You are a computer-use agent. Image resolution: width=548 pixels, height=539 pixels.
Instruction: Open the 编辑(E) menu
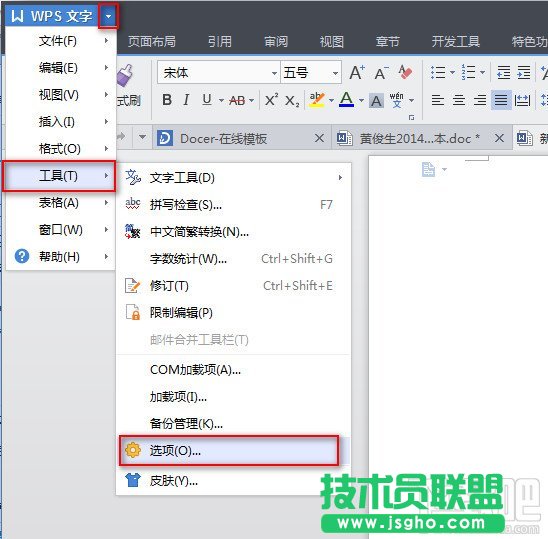pyautogui.click(x=60, y=68)
